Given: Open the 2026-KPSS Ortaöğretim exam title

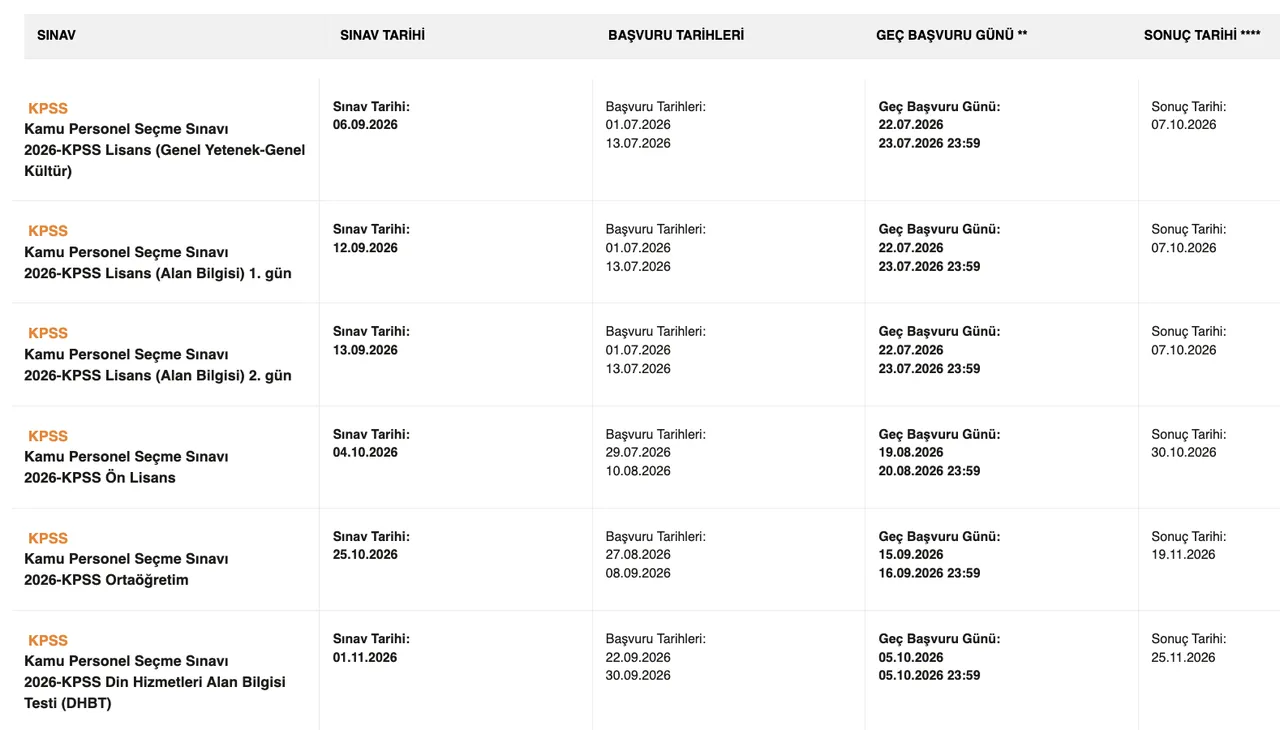Looking at the screenshot, I should pos(106,580).
